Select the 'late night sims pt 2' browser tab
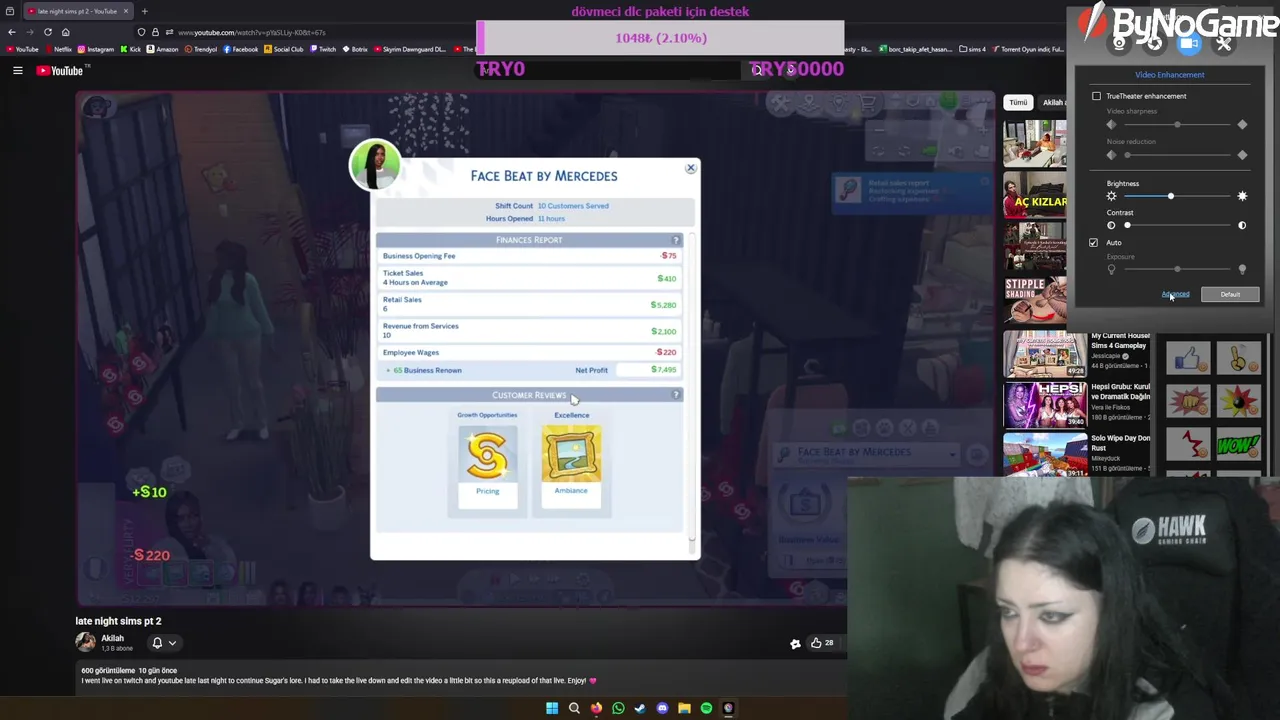Image resolution: width=1280 pixels, height=720 pixels. click(x=76, y=11)
